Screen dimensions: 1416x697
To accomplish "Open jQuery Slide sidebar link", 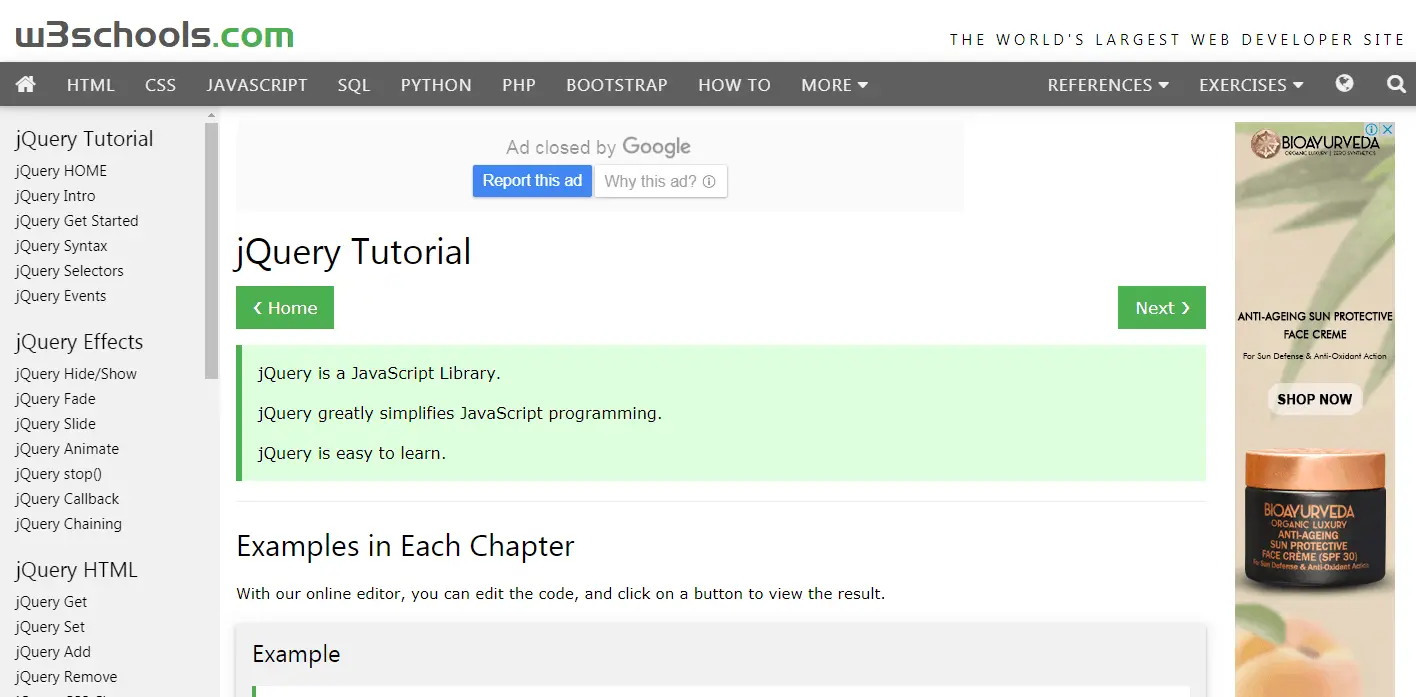I will 55,424.
